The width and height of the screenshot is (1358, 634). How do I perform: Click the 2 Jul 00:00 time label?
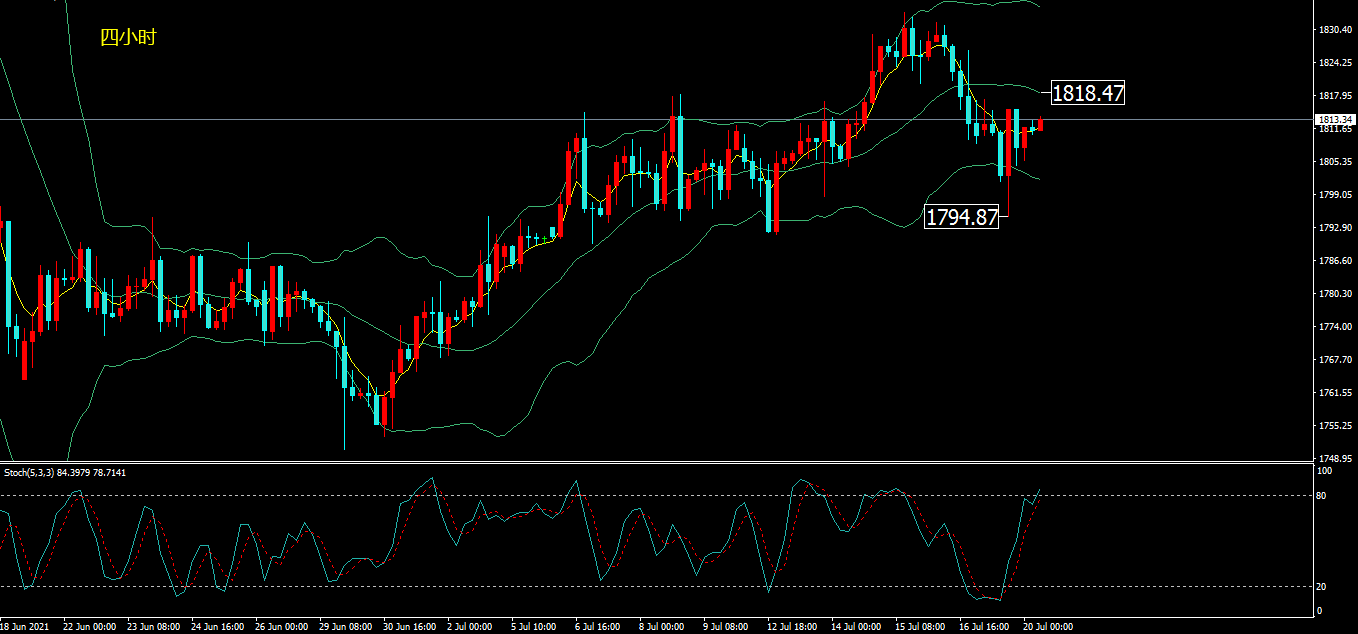470,627
